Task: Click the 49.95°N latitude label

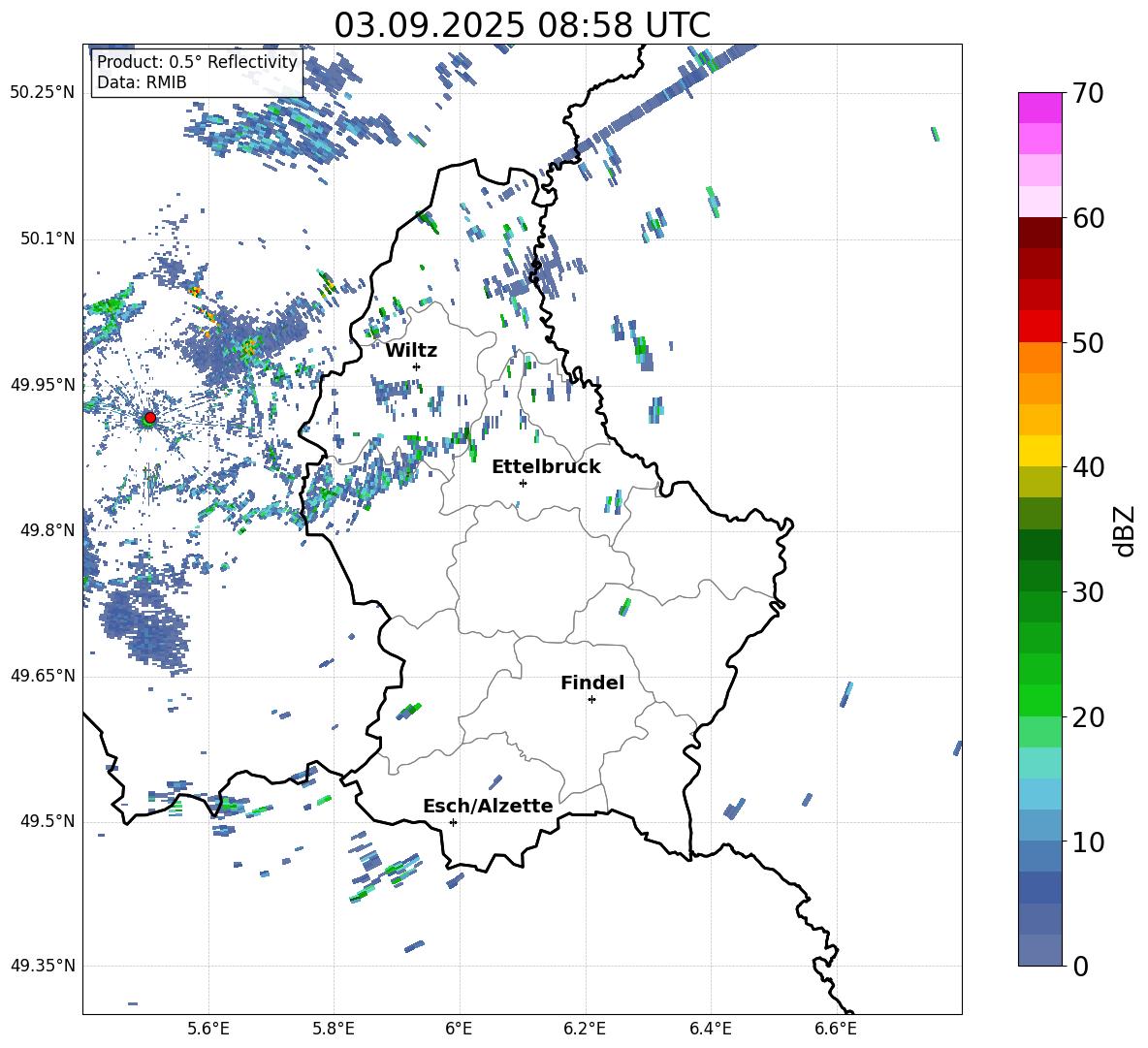Action: (x=43, y=384)
